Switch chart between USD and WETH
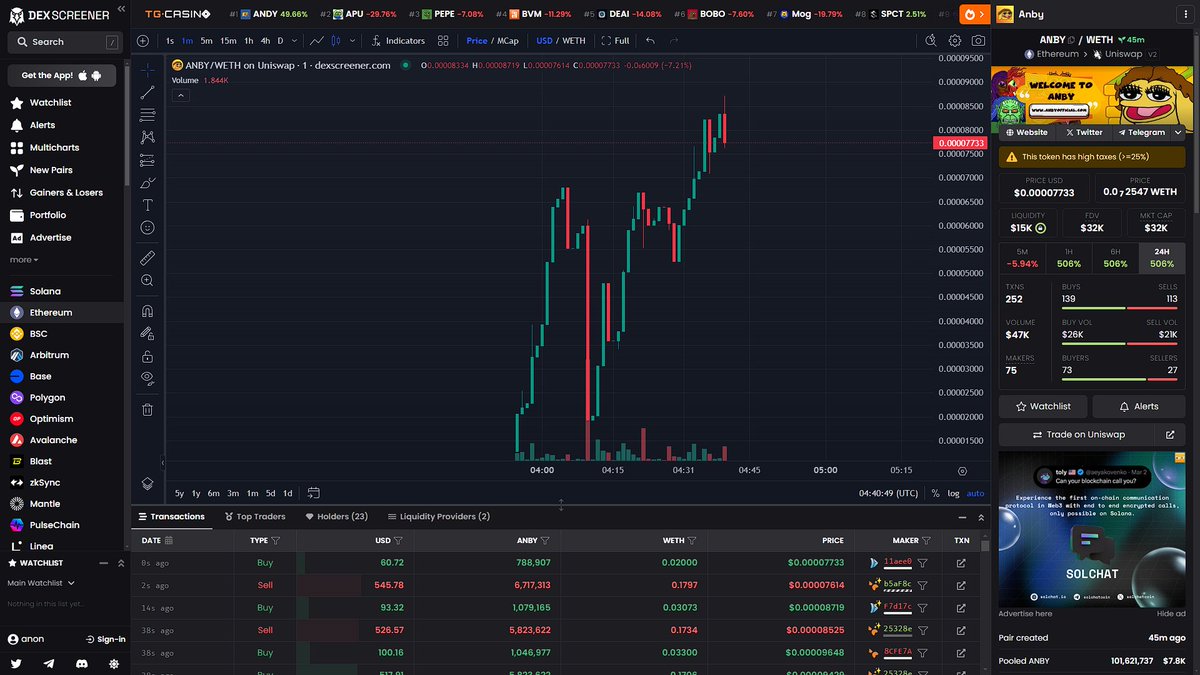 point(560,41)
